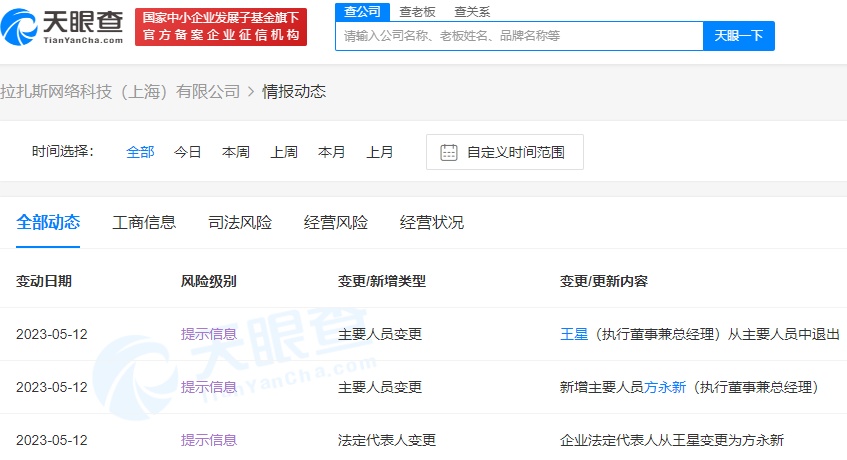Click 提示信息 in the 王星 退出 row
Viewport: 847px width, 460px height.
pyautogui.click(x=209, y=335)
